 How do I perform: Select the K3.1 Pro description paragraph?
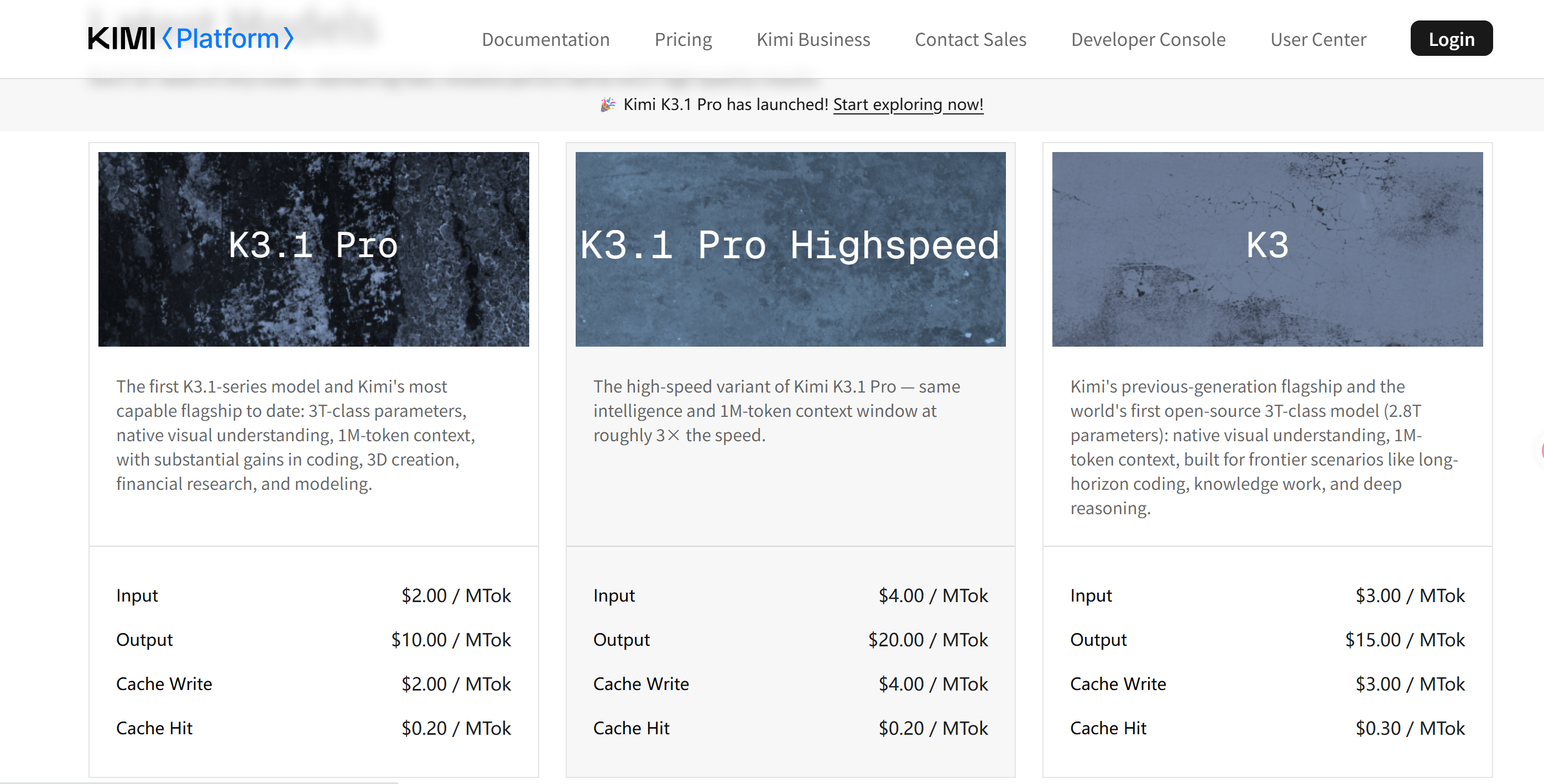tap(296, 435)
